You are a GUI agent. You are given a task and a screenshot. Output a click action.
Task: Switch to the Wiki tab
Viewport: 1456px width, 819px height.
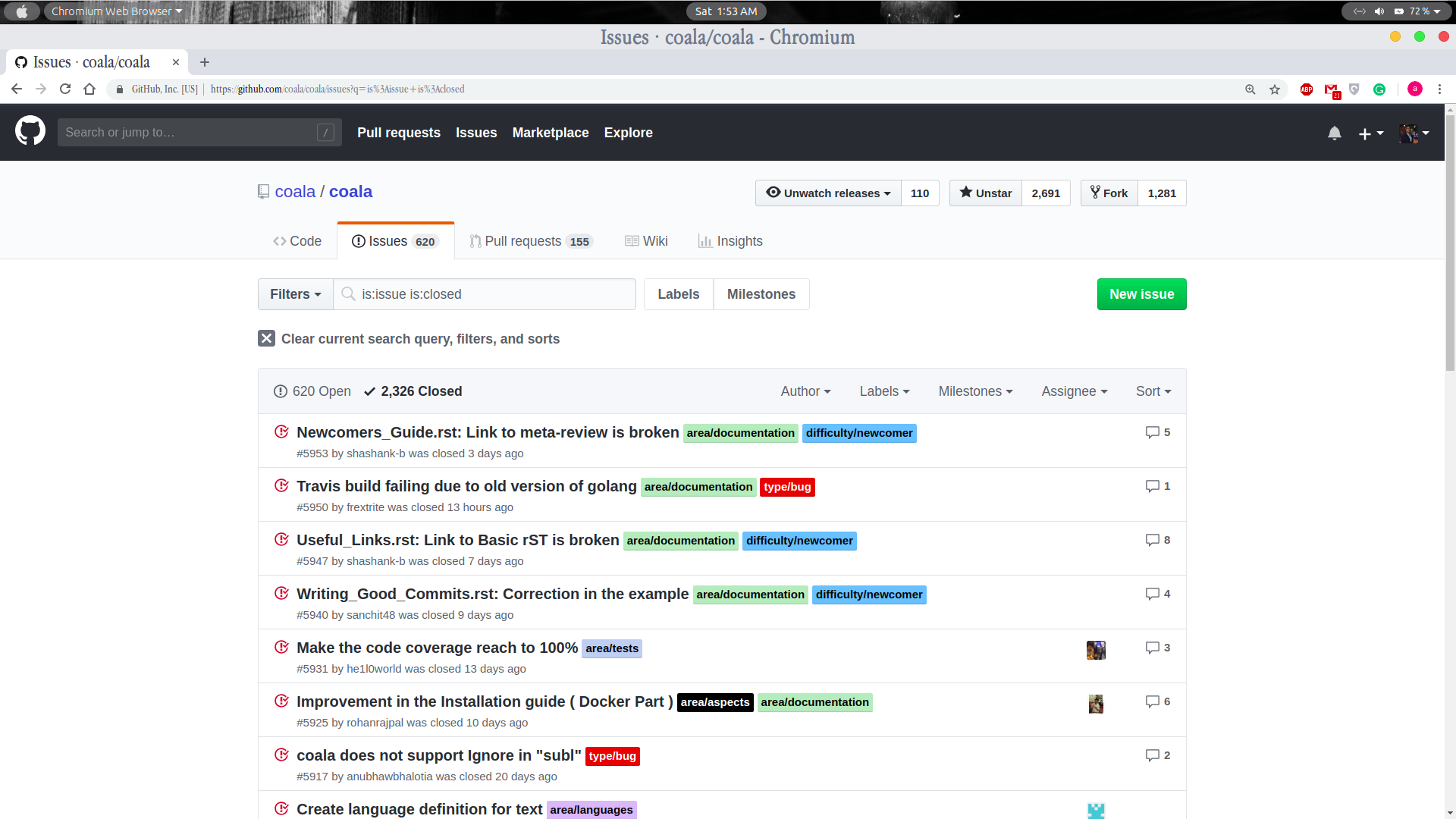[646, 240]
